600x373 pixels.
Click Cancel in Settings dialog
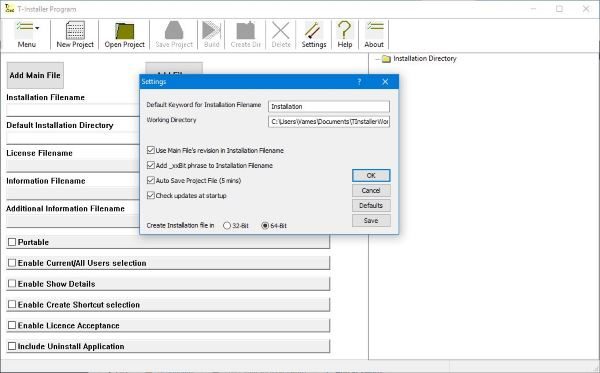pos(371,191)
